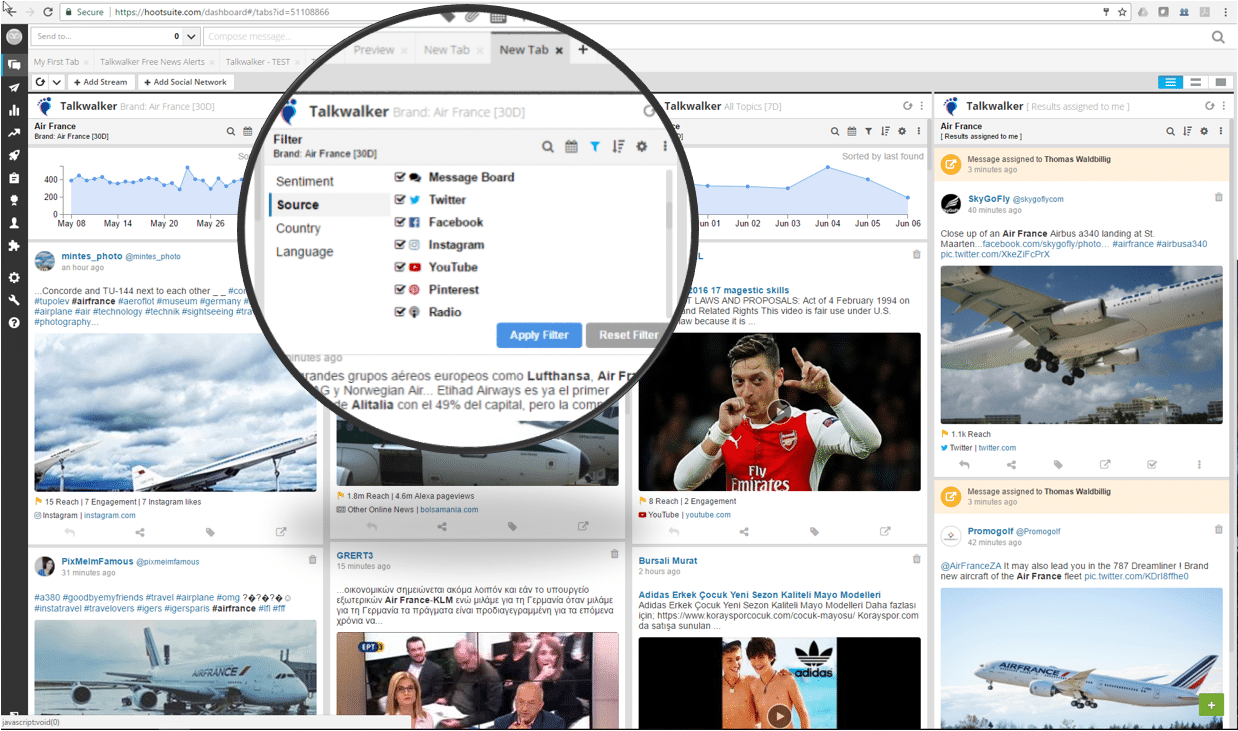1238x731 pixels.
Task: Switch to Talkwalker - TEST tab
Action: tap(257, 62)
